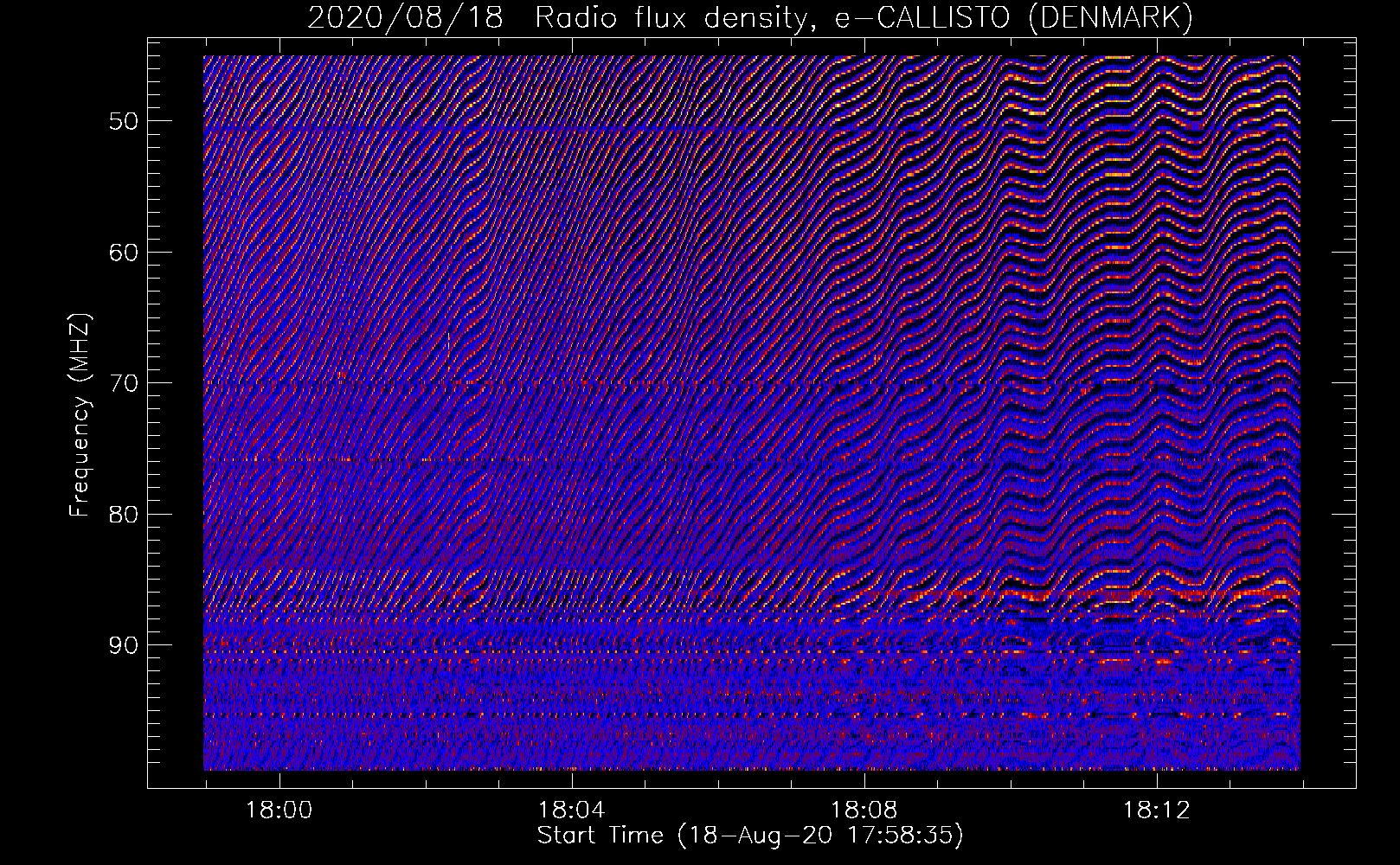Screen dimensions: 1400x865
Task: Click the '18:12' time tick label
Action: 1157,811
